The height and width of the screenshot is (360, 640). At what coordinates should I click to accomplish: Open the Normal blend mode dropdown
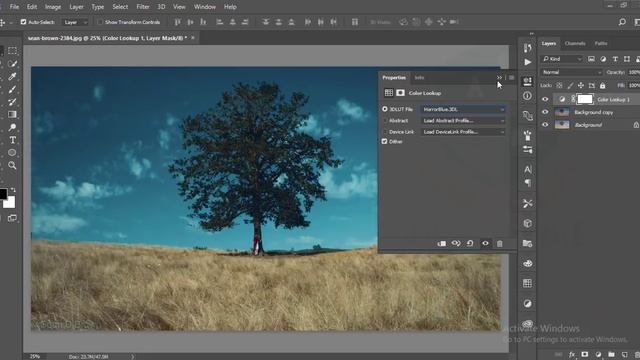pyautogui.click(x=571, y=72)
